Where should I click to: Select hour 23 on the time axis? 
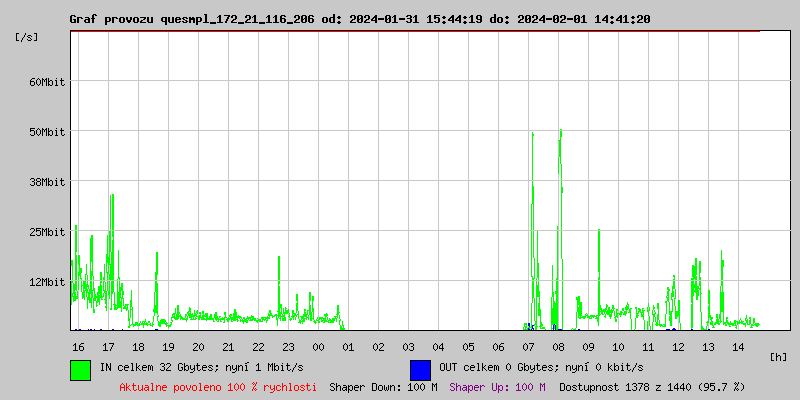288,347
